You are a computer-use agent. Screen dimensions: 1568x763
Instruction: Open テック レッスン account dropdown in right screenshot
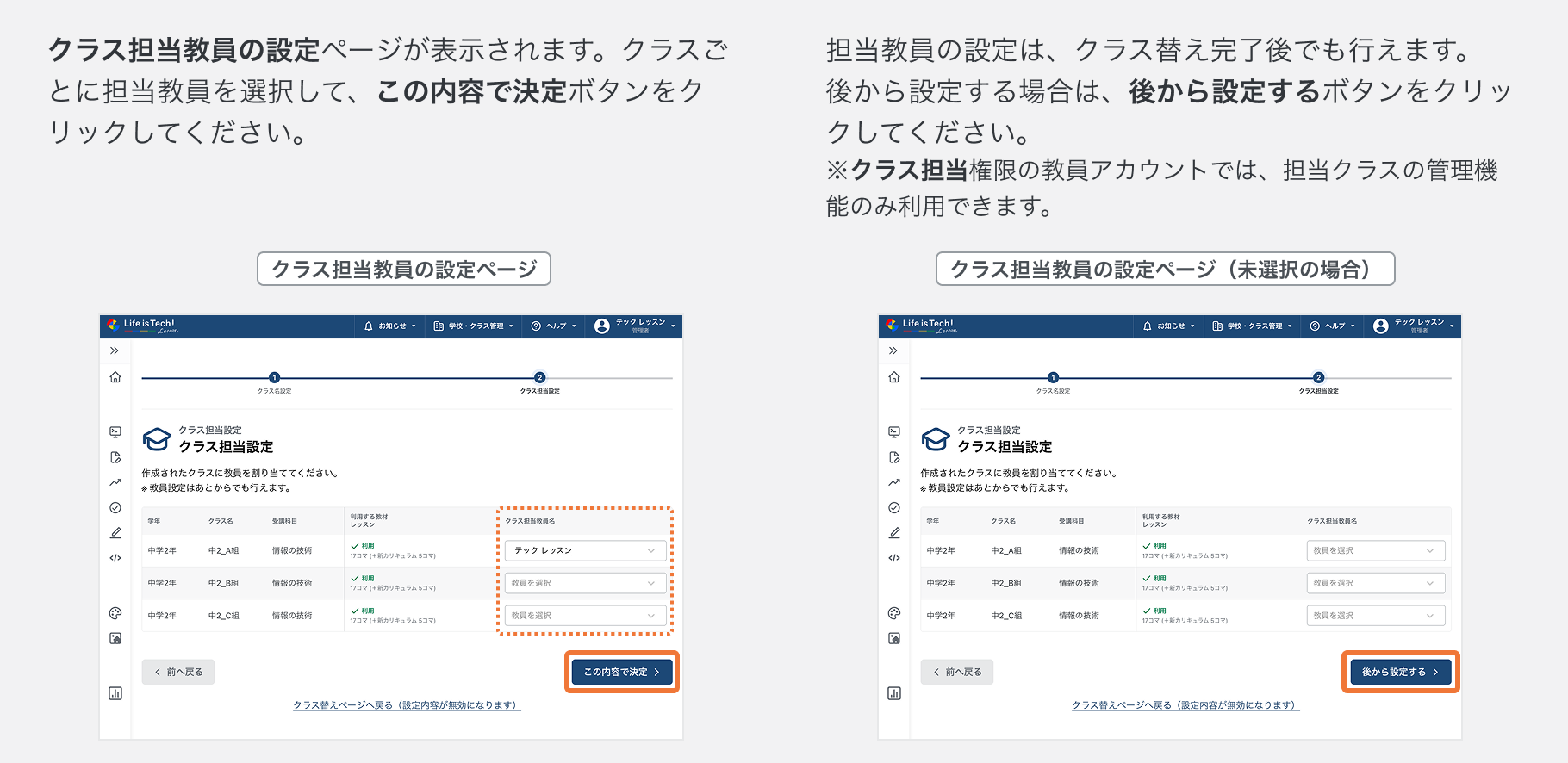(1414, 326)
